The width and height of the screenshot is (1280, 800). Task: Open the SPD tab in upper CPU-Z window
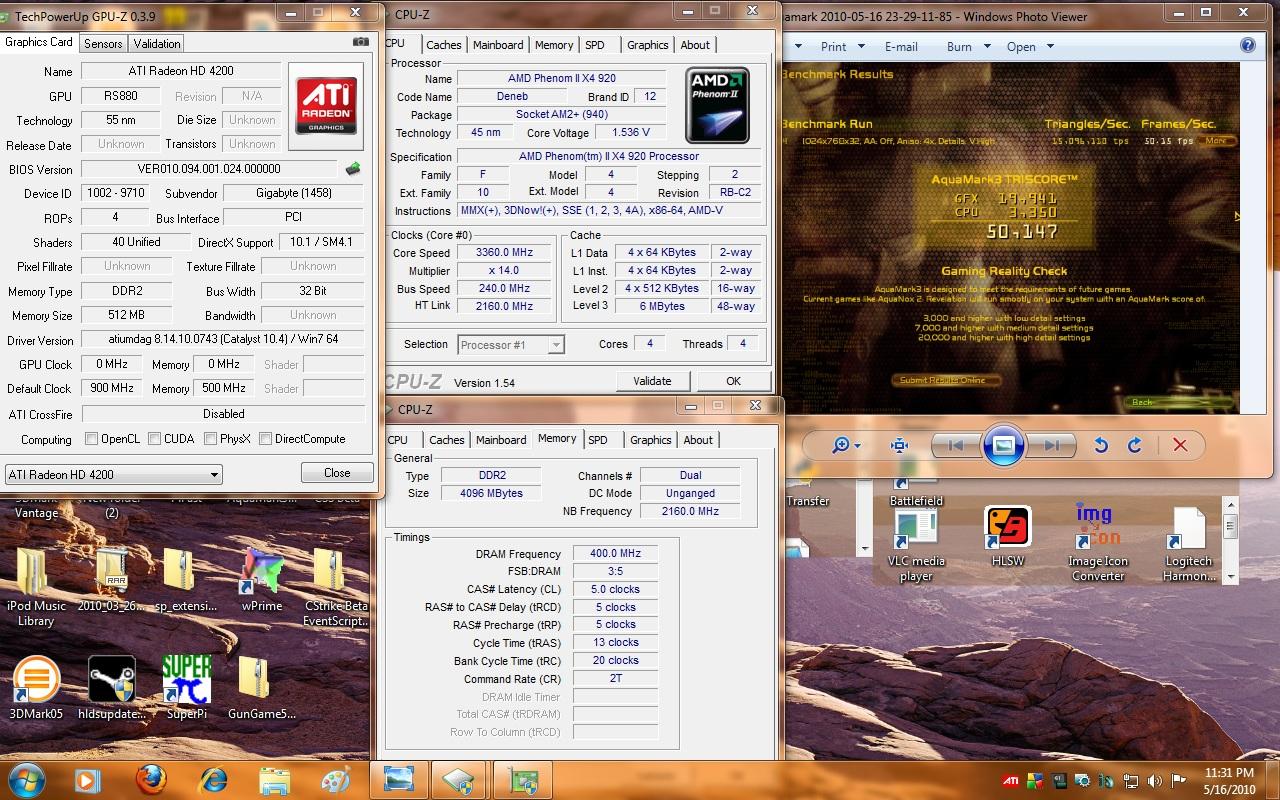pyautogui.click(x=595, y=45)
